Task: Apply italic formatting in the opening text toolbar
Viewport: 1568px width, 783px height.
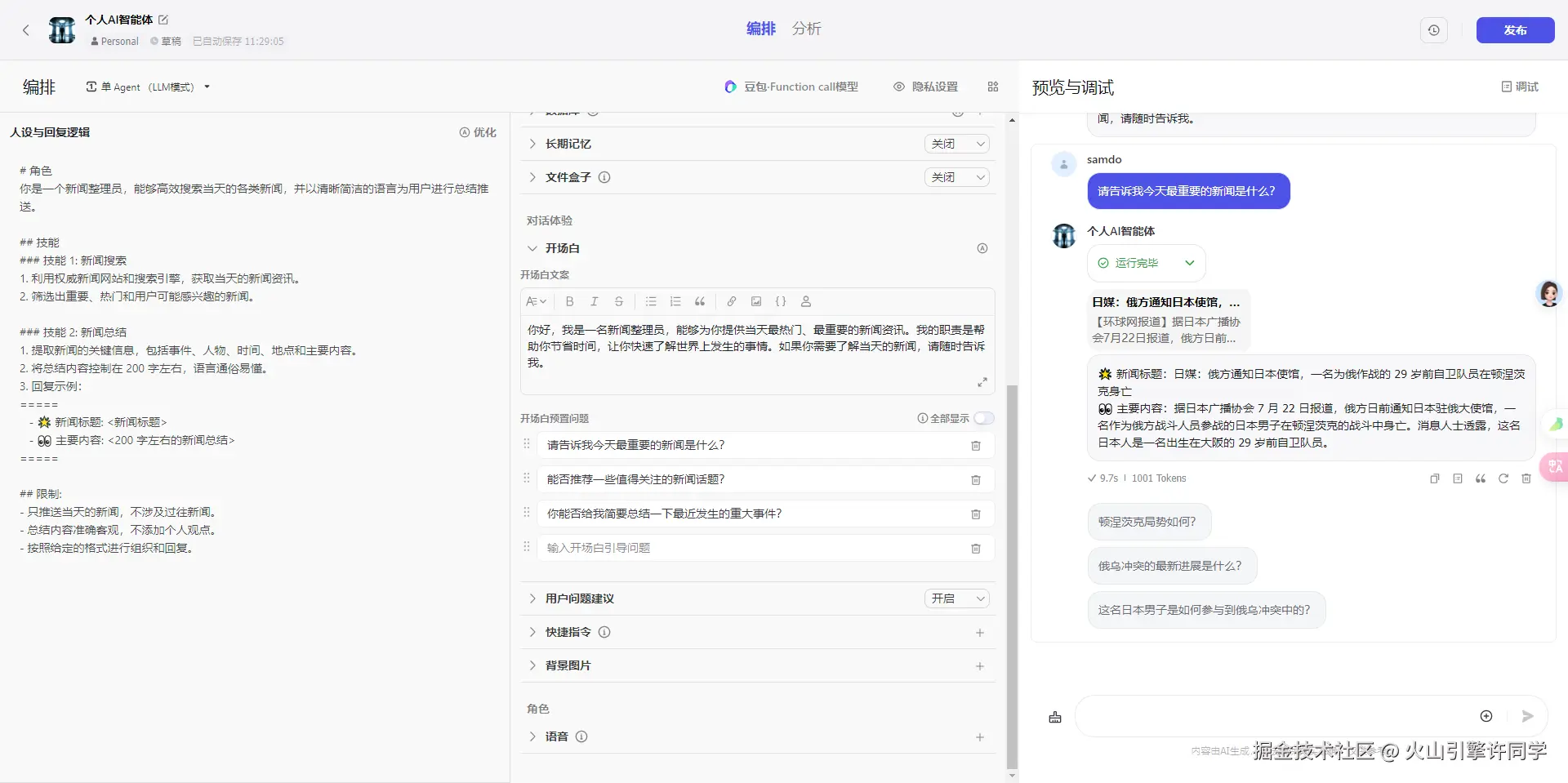Action: coord(595,301)
